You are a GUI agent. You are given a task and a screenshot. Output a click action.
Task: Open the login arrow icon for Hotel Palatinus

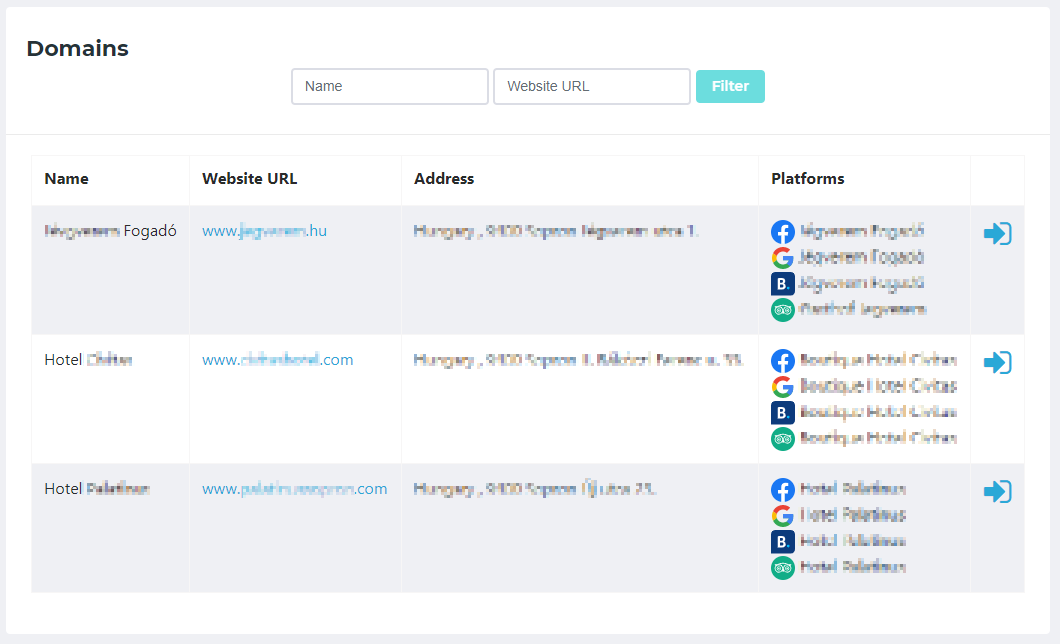point(997,492)
